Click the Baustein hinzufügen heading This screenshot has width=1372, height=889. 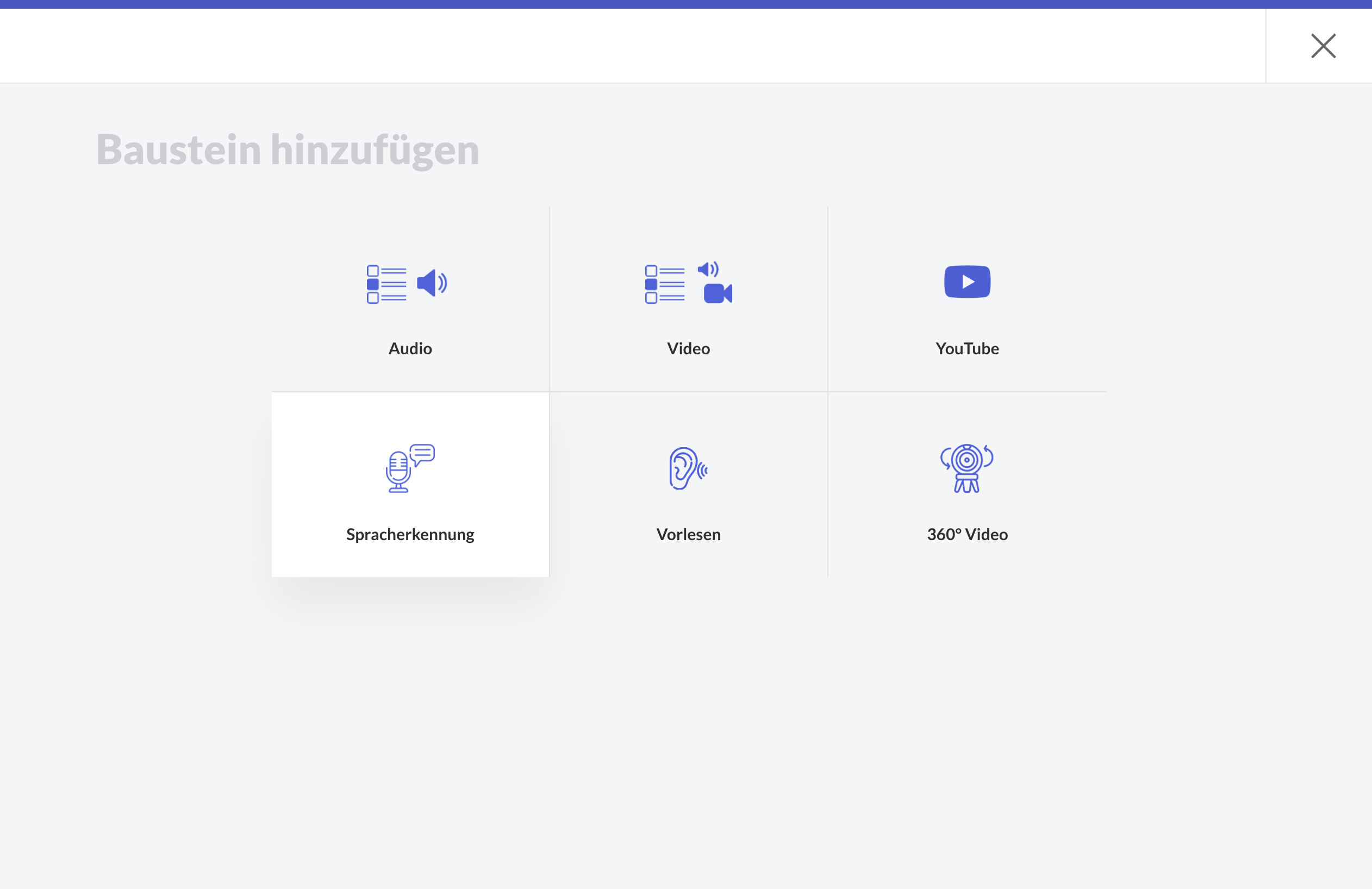pos(288,149)
